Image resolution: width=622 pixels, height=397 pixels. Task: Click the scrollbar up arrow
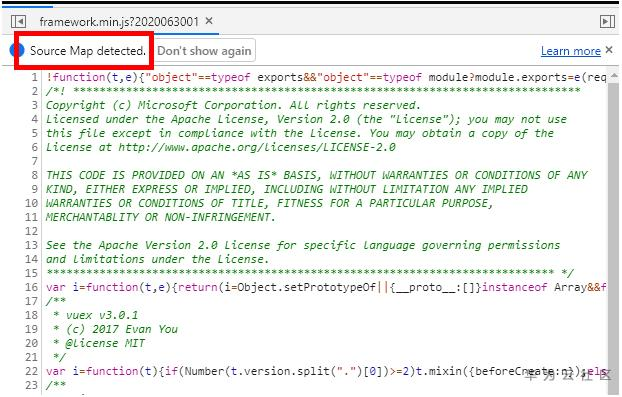point(614,75)
